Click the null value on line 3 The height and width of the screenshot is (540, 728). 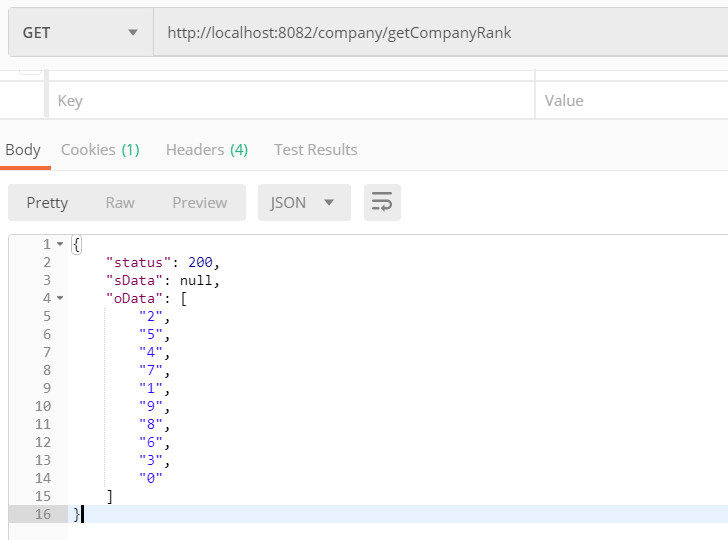[196, 280]
